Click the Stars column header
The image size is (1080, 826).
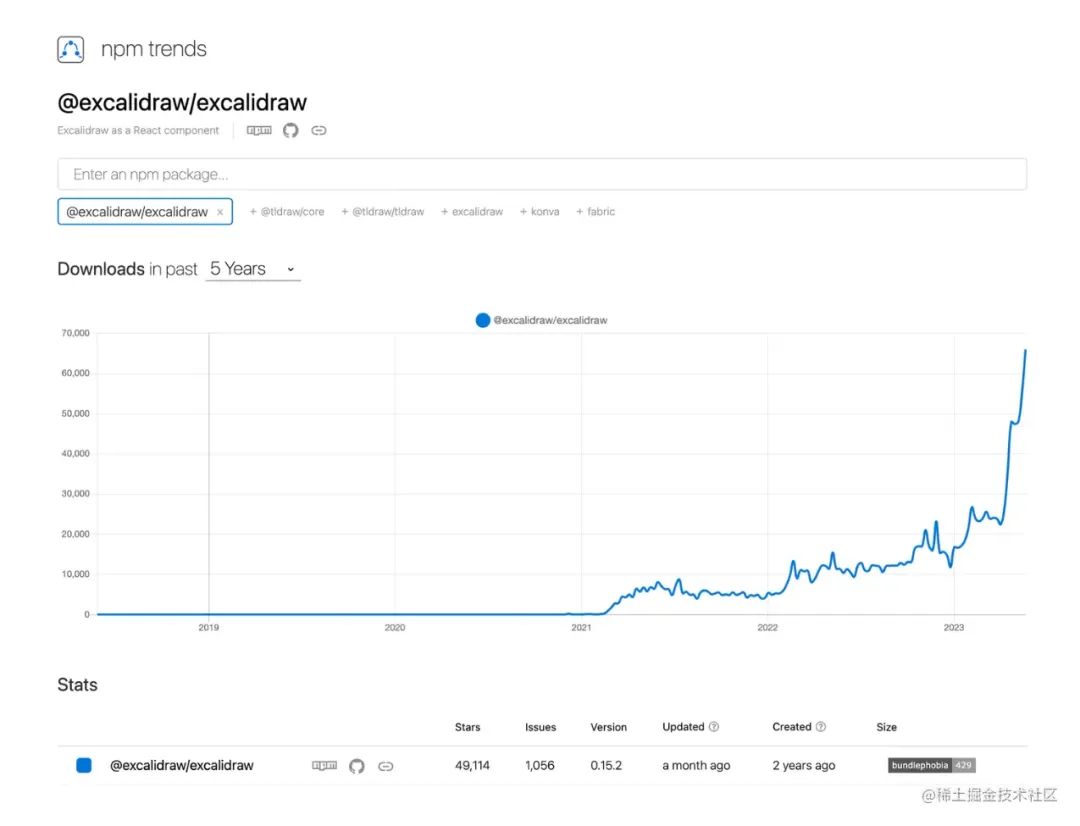pyautogui.click(x=468, y=727)
